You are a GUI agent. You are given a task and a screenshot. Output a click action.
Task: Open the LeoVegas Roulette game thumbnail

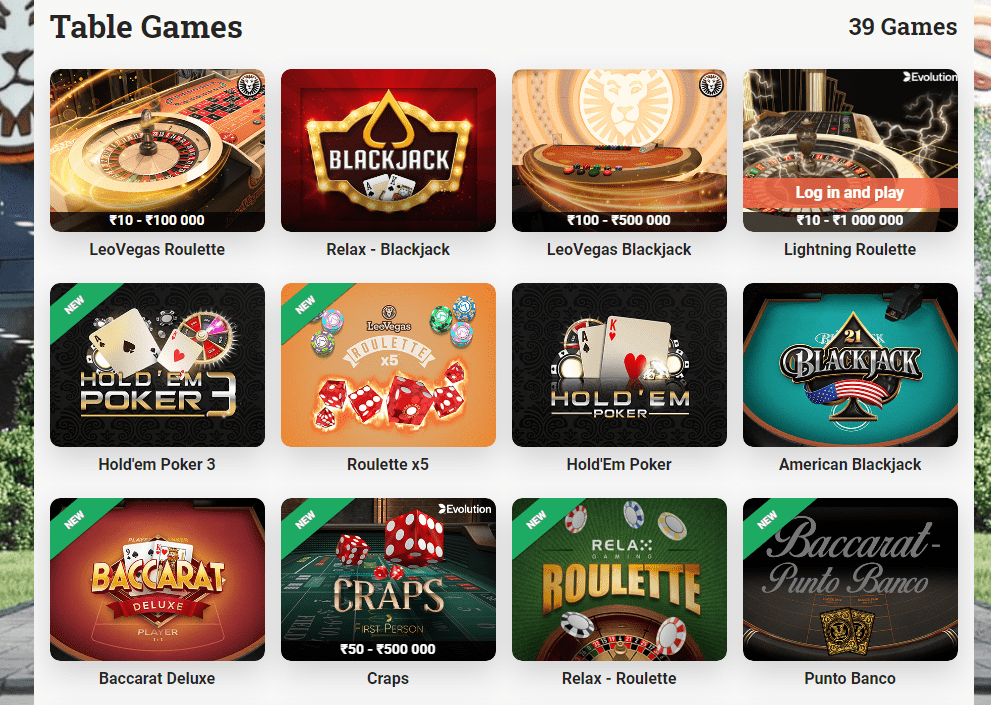click(157, 150)
